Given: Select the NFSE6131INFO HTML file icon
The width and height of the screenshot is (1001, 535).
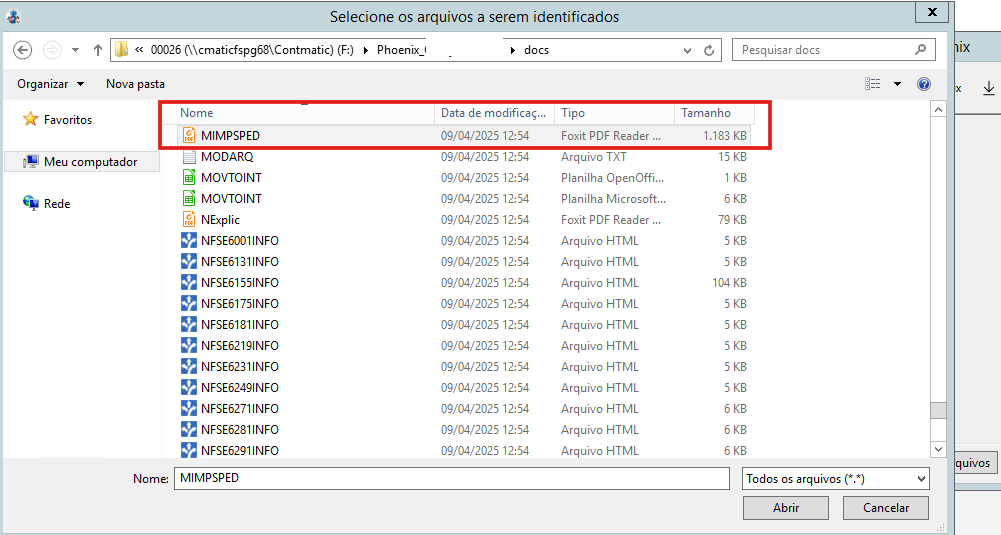Looking at the screenshot, I should (189, 262).
